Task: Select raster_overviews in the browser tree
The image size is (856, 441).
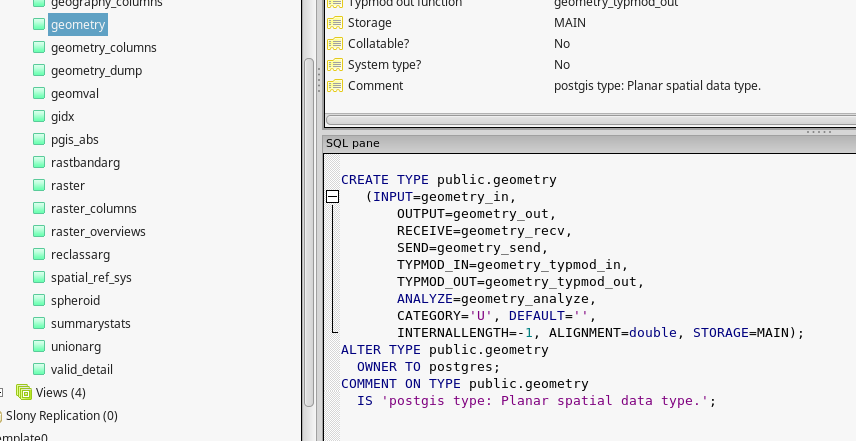Action: pyautogui.click(x=98, y=232)
